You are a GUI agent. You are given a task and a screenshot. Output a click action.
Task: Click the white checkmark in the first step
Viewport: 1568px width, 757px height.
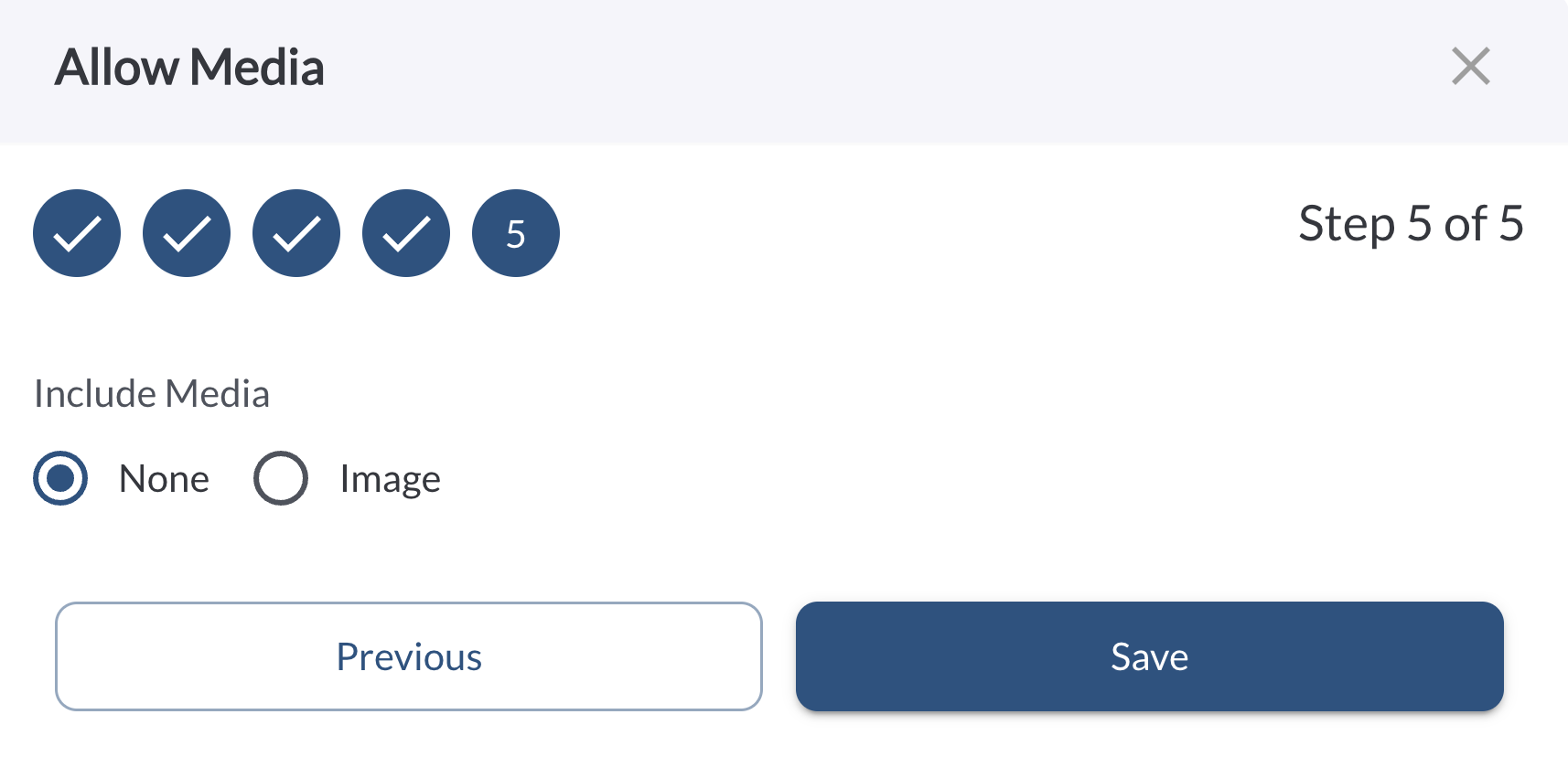pos(77,235)
